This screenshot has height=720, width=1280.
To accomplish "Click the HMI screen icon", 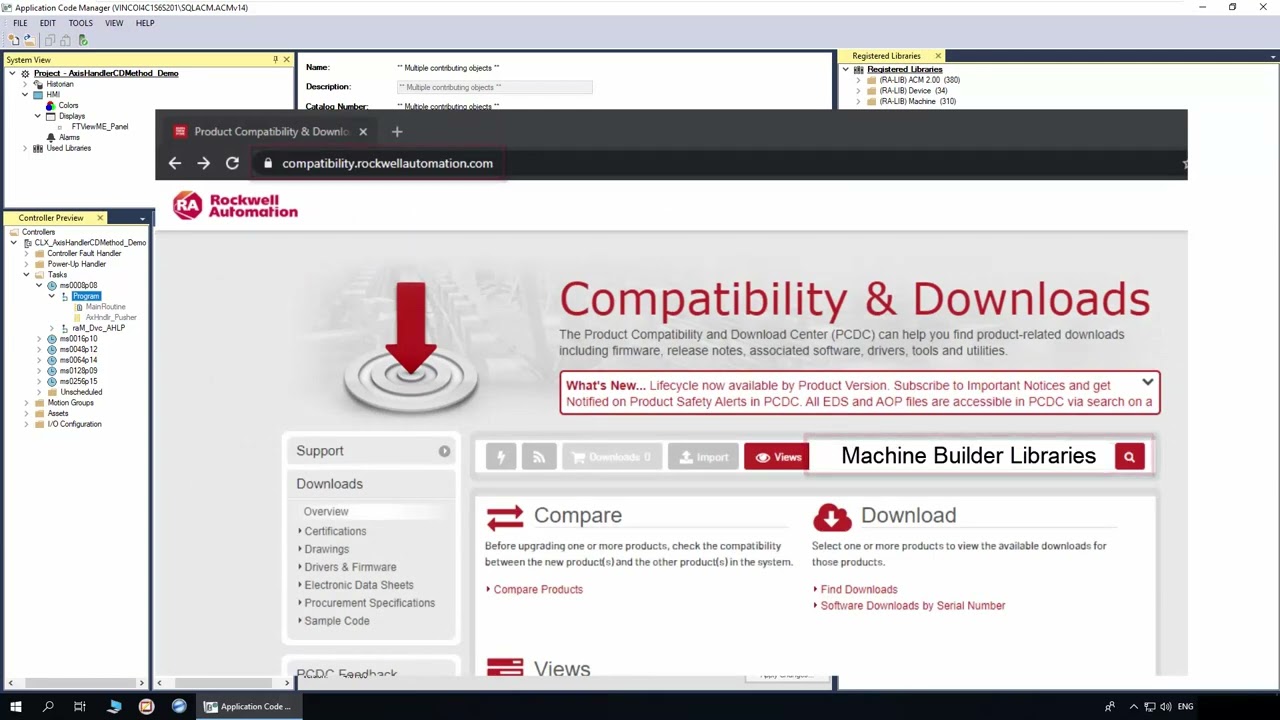I will click(38, 95).
